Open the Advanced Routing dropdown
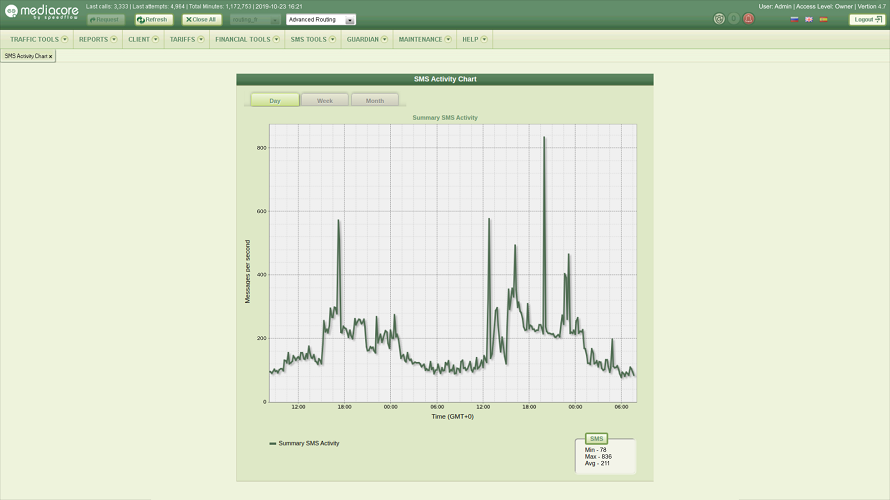This screenshot has height=500, width=890. (320, 19)
